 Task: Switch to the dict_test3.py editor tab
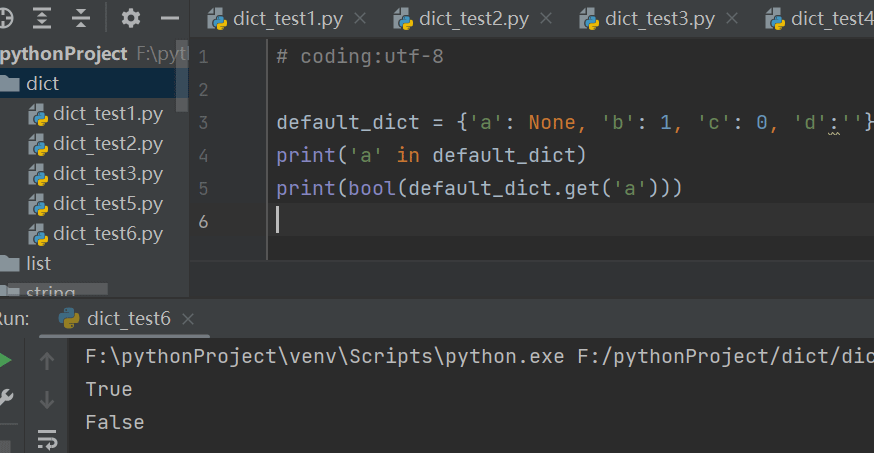659,19
